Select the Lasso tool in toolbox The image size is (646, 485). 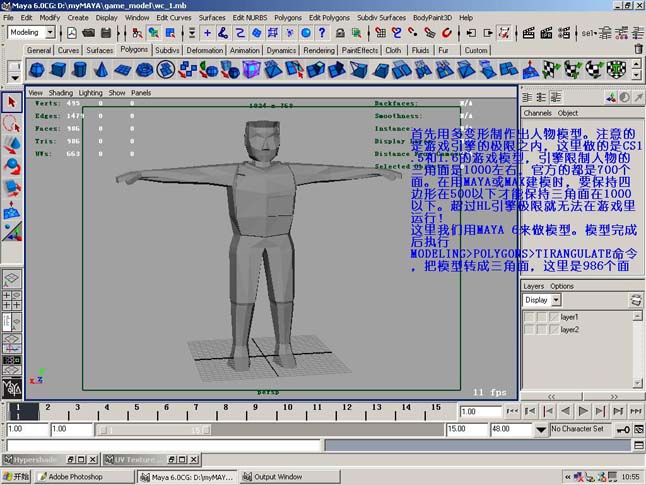click(x=12, y=124)
